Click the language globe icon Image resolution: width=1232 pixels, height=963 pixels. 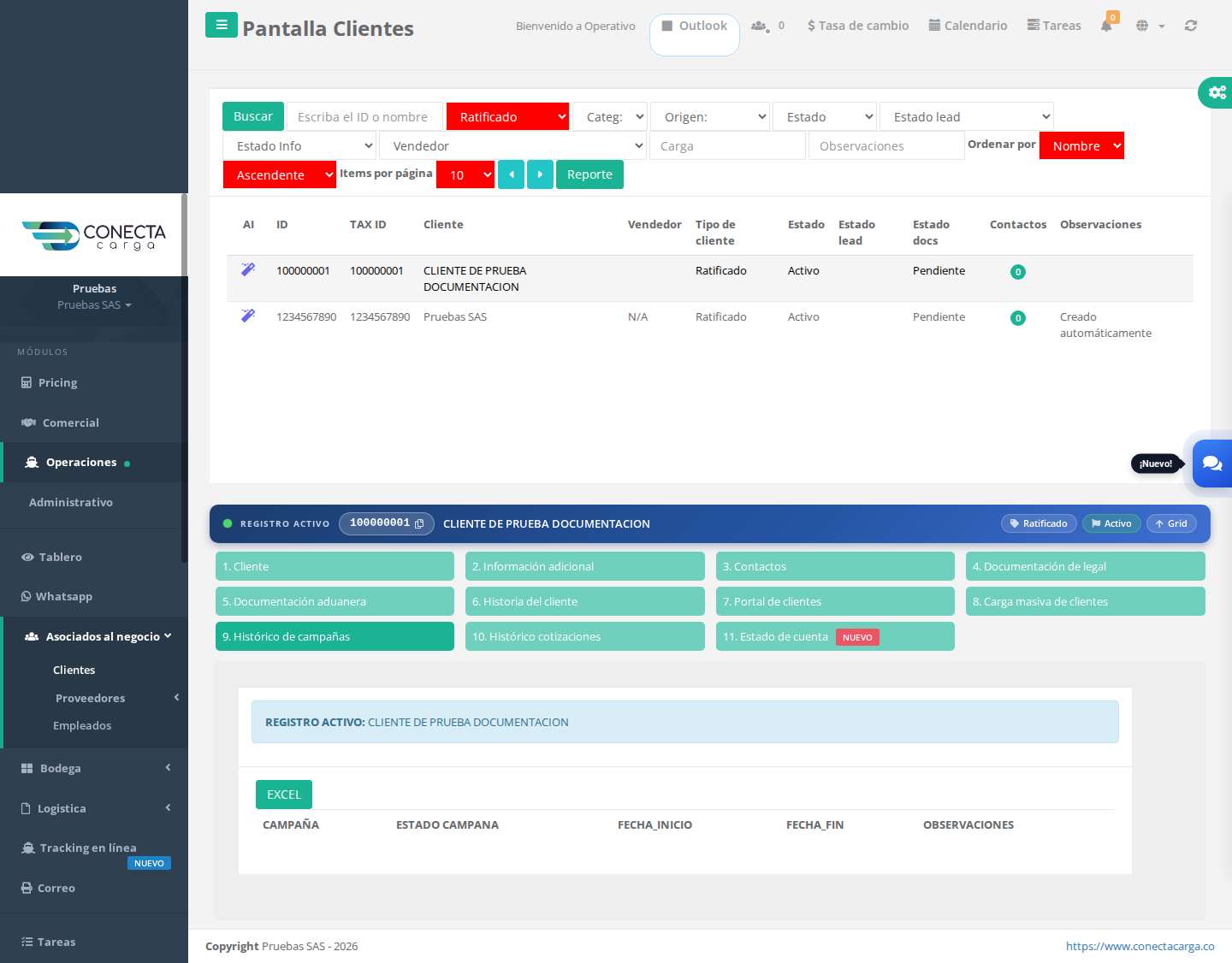click(x=1142, y=26)
